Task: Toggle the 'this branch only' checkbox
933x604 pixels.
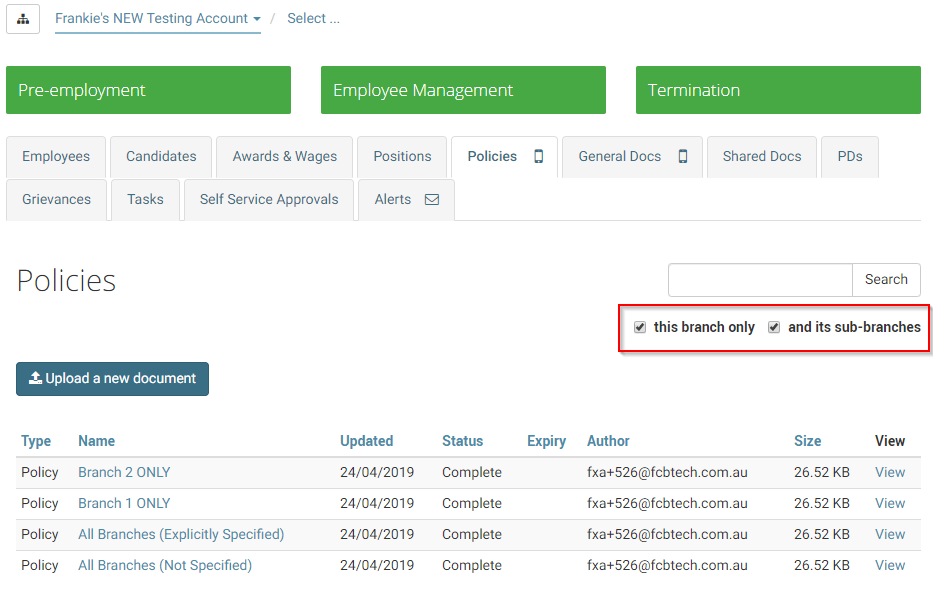Action: click(640, 327)
